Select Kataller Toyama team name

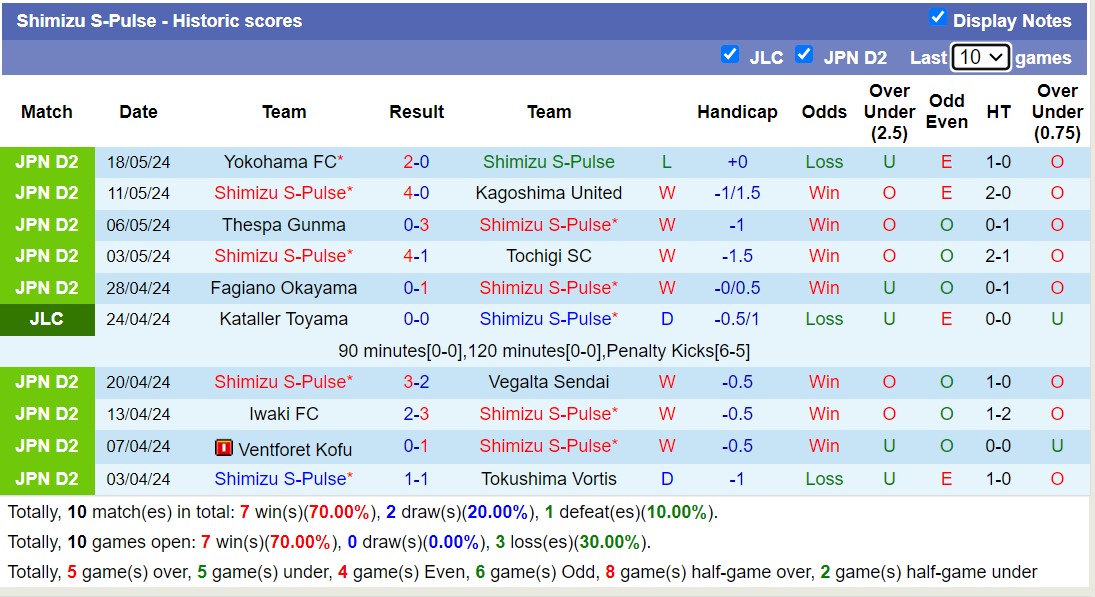pos(284,319)
